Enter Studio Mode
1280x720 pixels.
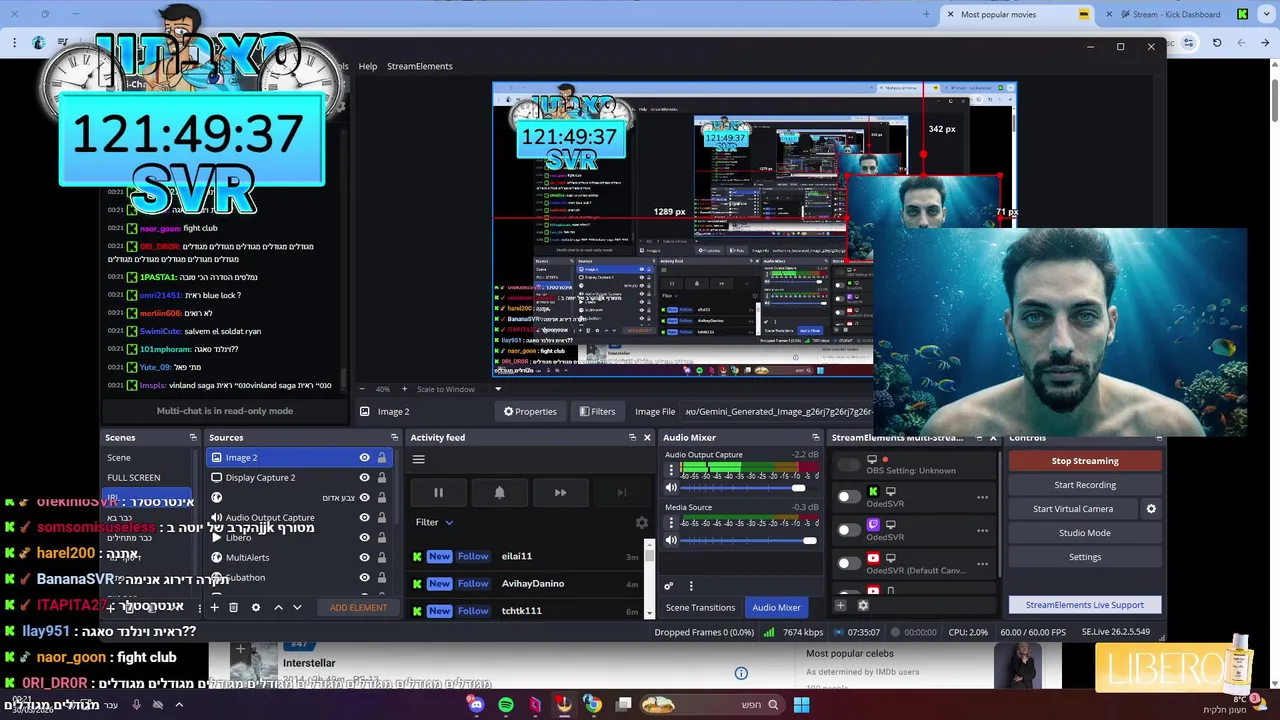click(x=1085, y=533)
